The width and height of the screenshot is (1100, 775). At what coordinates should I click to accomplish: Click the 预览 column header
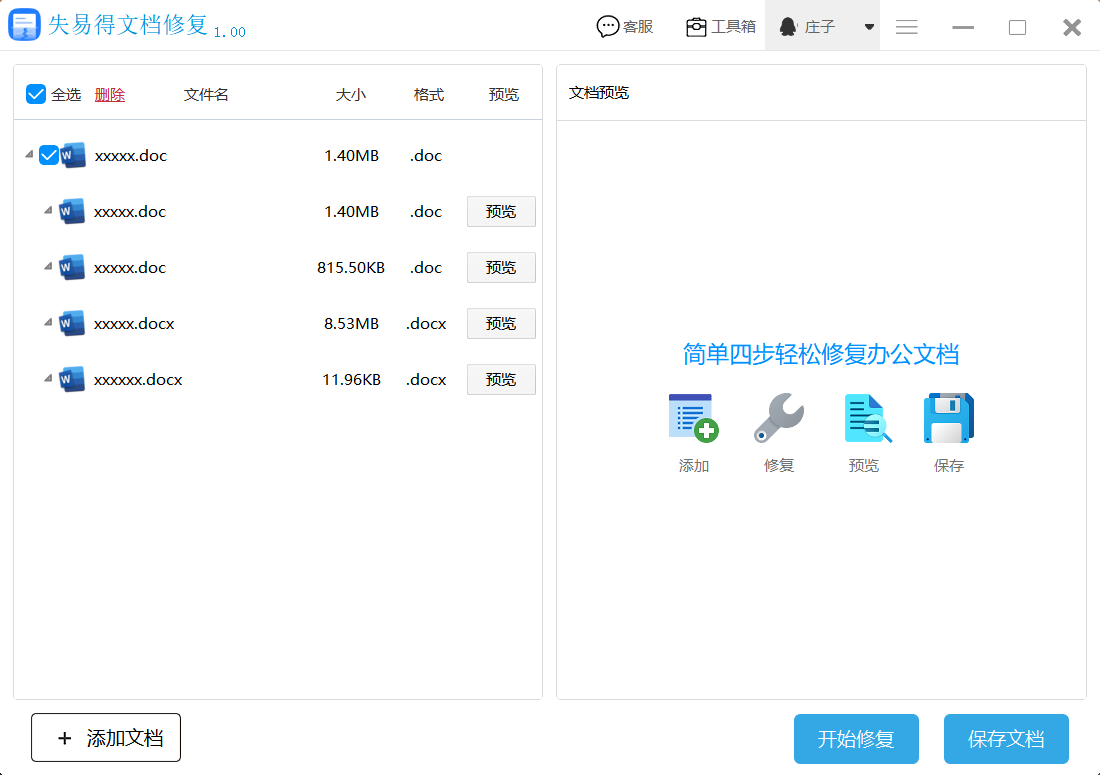[x=504, y=94]
